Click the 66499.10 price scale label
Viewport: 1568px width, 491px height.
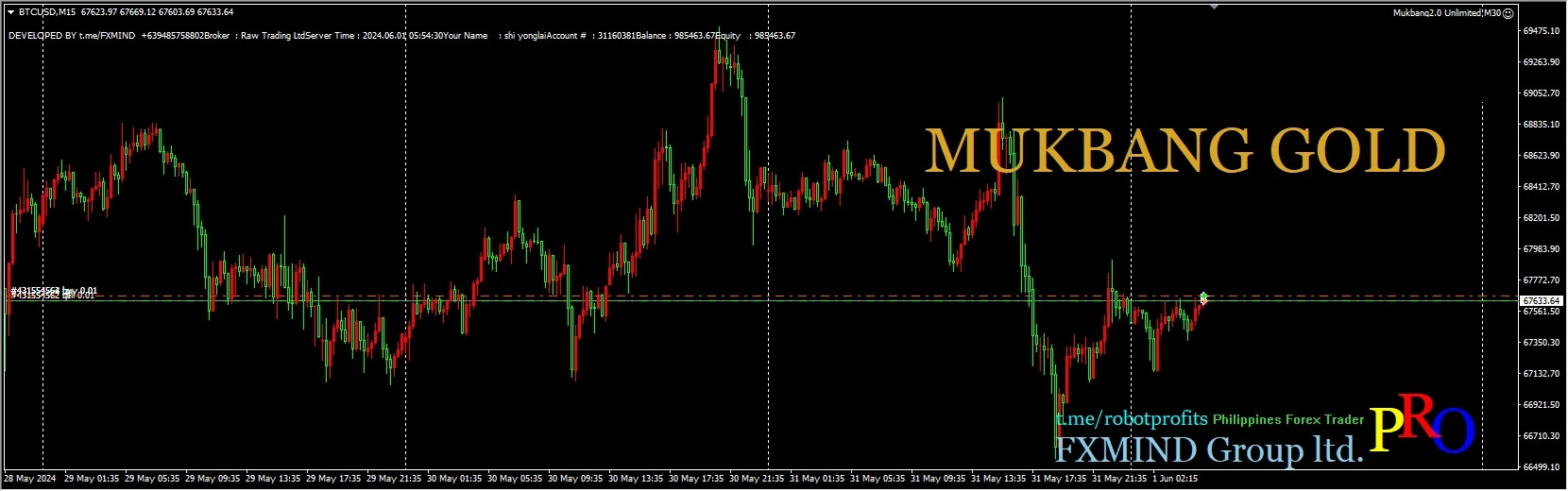click(1542, 467)
